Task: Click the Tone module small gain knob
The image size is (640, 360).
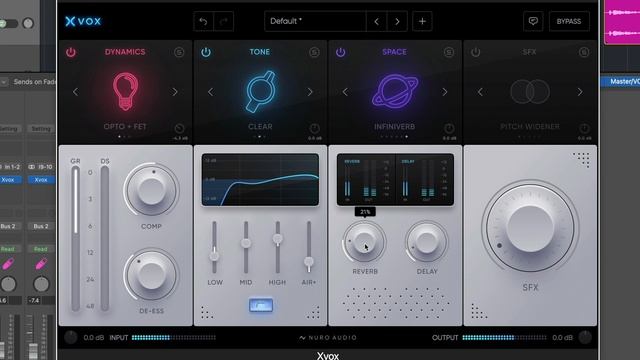Action: point(314,129)
